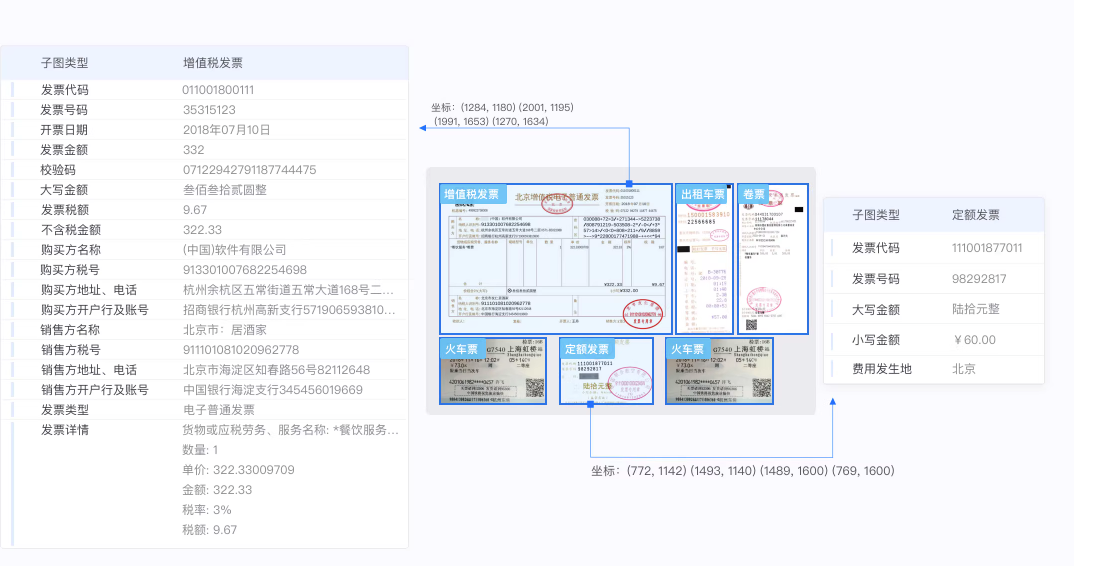
Task: Click the value 电子普通发票
Action: click(x=219, y=411)
